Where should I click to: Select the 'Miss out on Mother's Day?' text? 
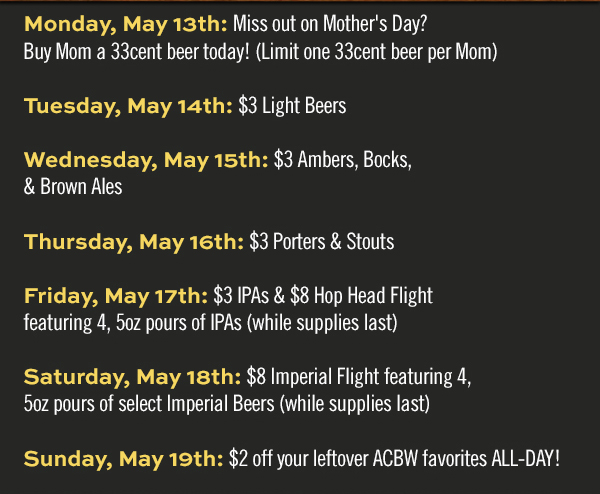[x=330, y=24]
